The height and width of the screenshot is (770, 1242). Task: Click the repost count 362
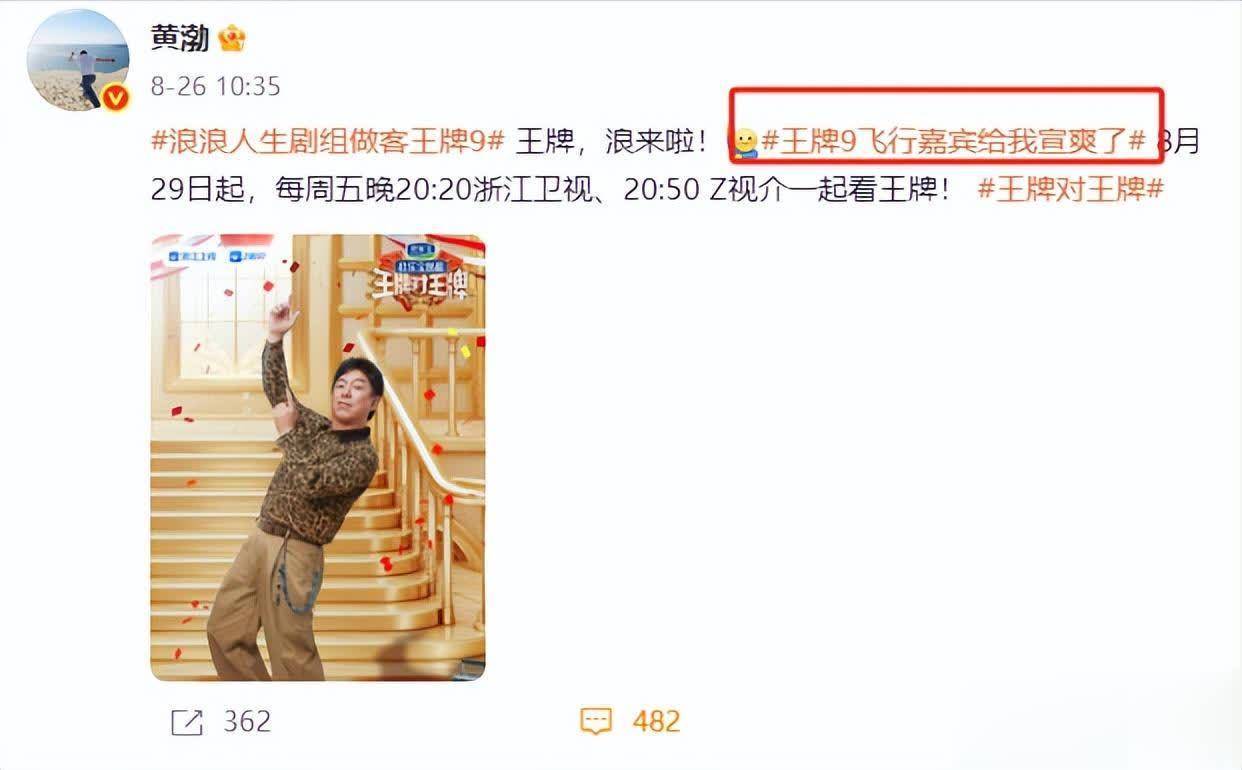coord(247,722)
